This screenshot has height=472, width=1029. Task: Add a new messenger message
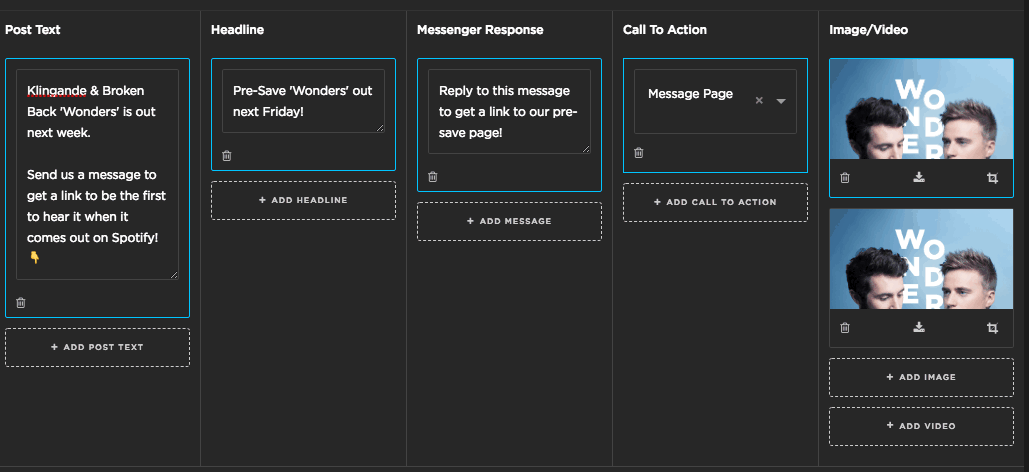click(509, 221)
